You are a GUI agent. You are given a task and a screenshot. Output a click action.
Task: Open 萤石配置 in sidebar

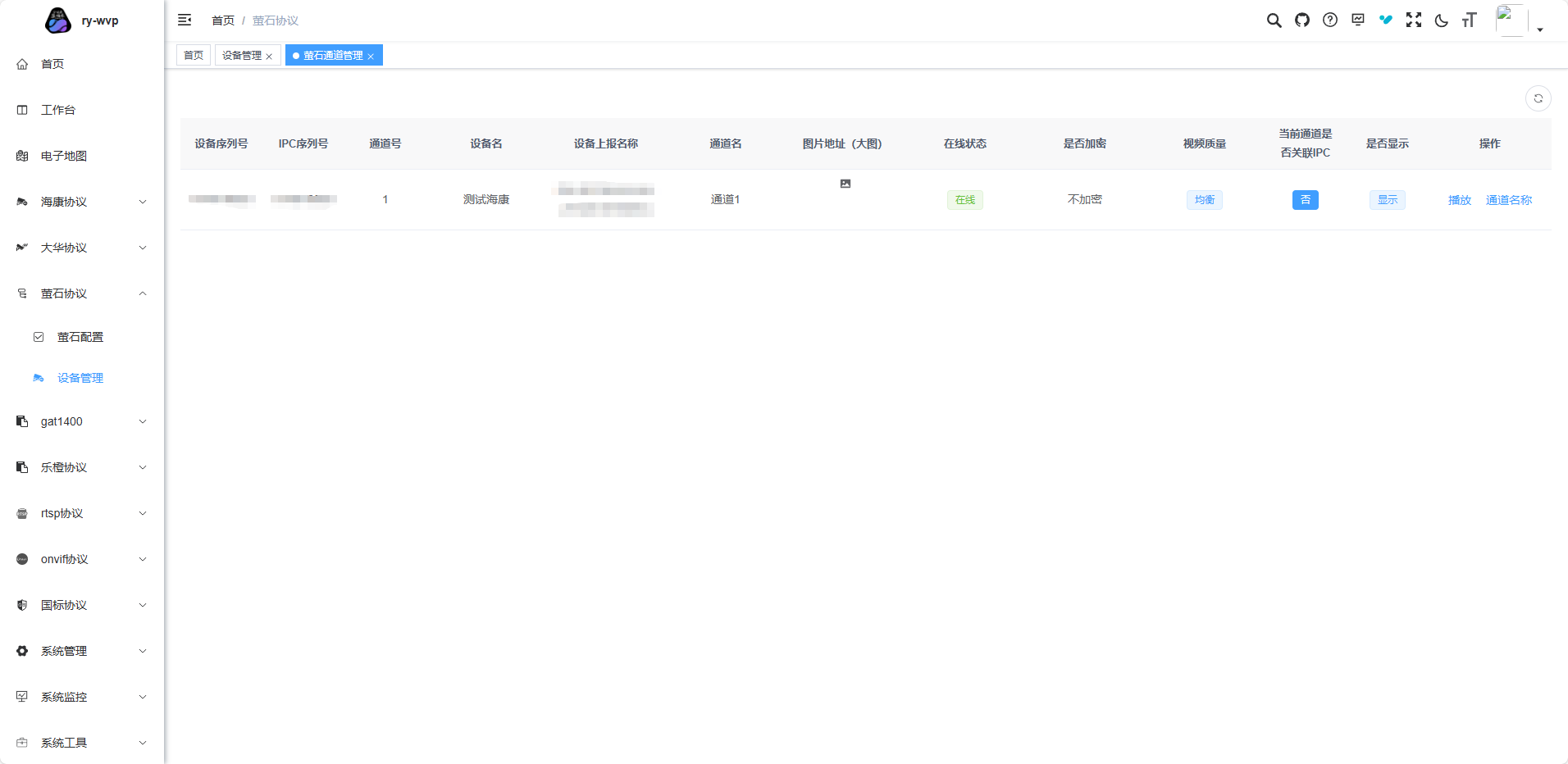80,337
